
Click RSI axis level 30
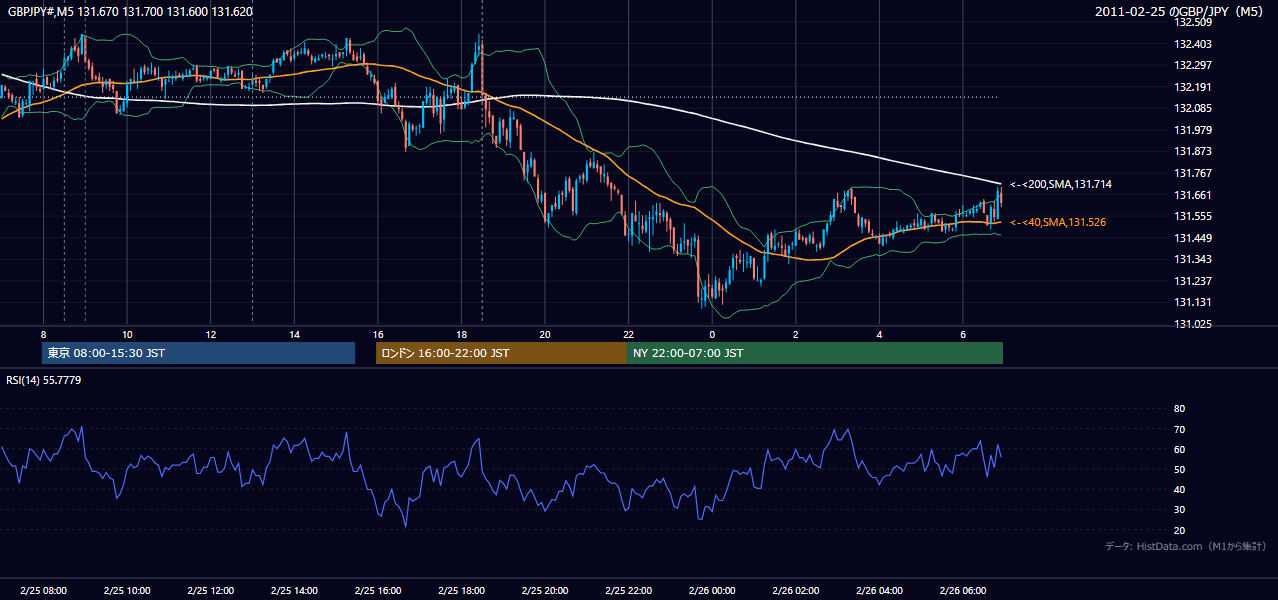(1179, 510)
